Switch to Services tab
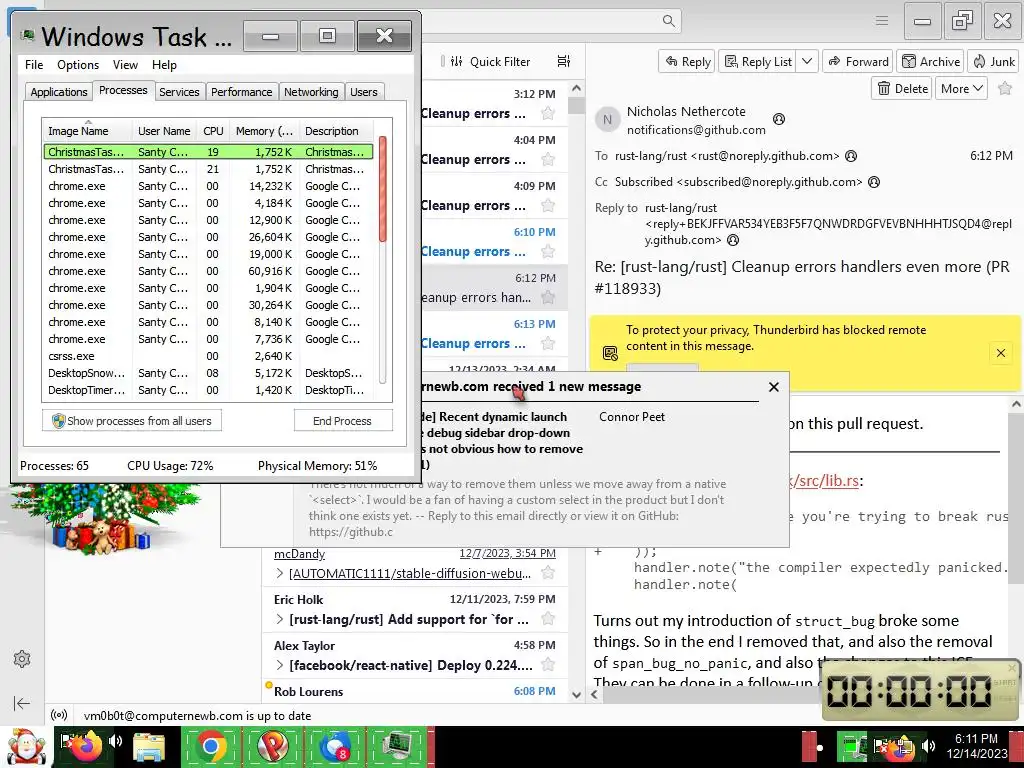1024x768 pixels. [x=179, y=92]
